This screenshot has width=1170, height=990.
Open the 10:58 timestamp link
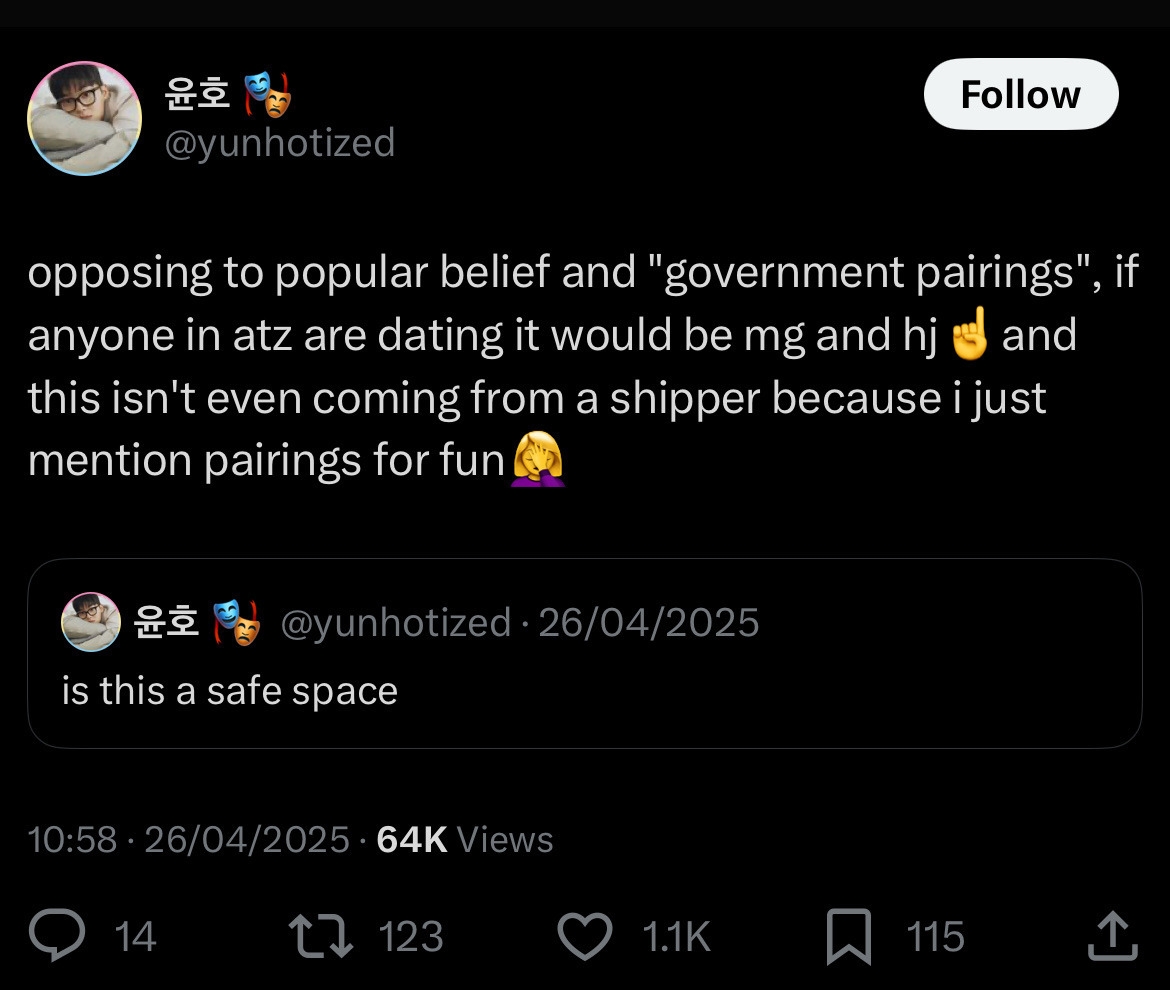pos(73,839)
